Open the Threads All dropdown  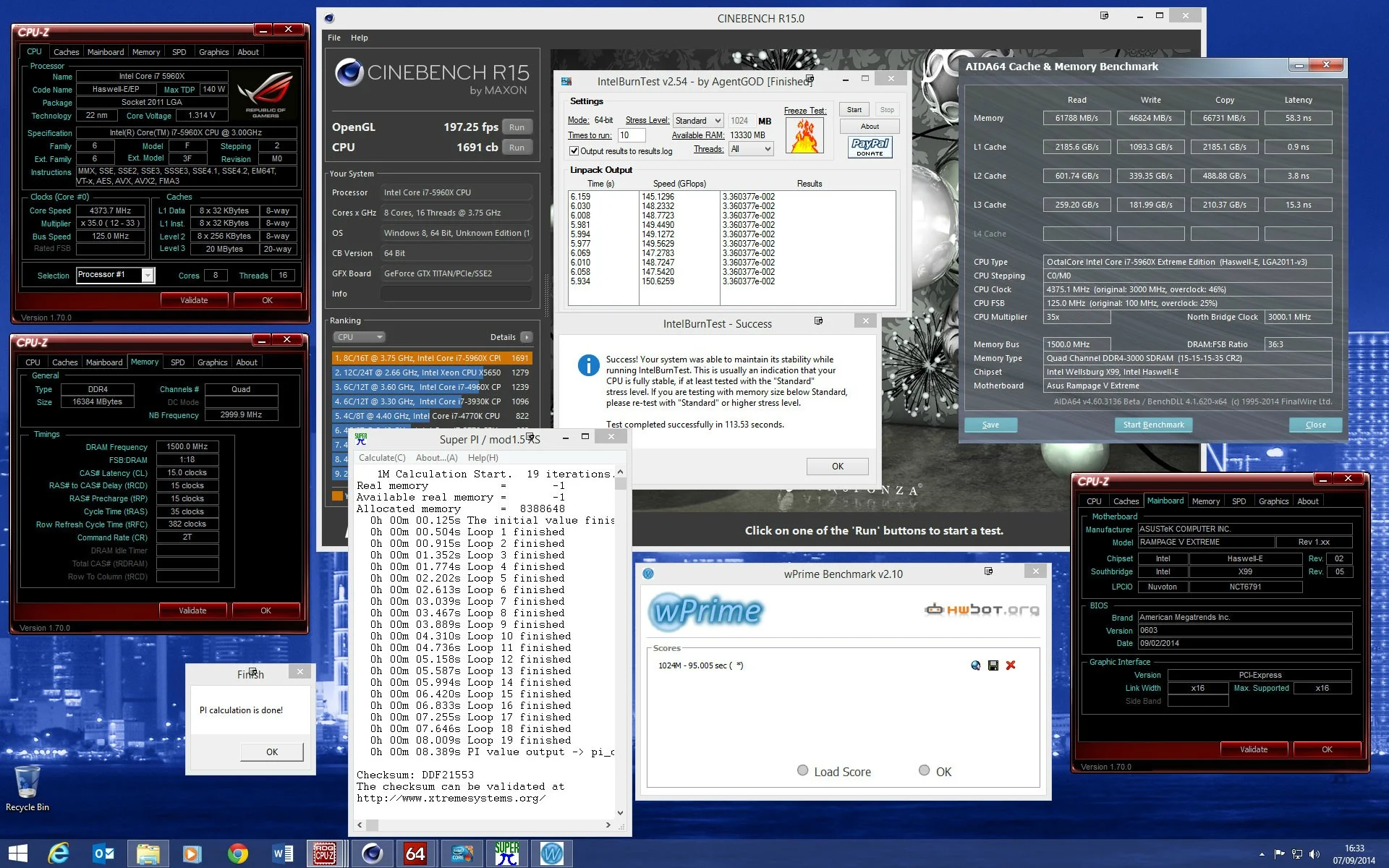[x=751, y=149]
